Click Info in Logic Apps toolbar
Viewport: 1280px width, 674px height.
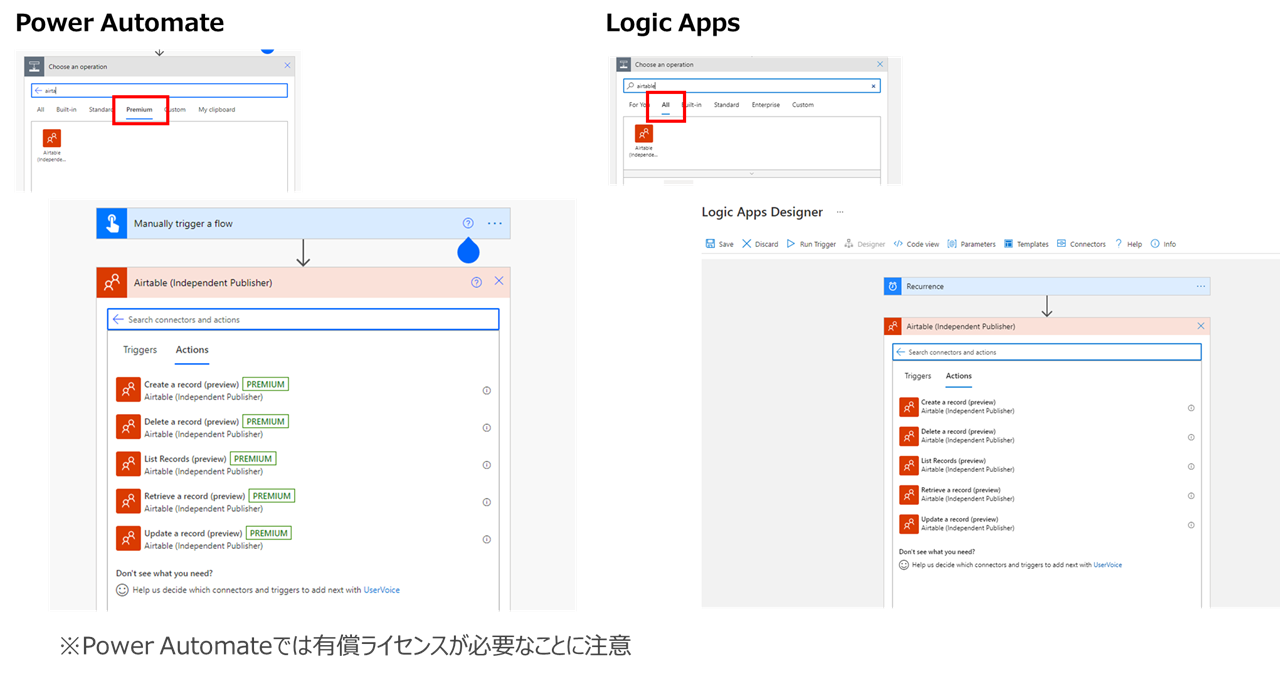tap(1163, 244)
